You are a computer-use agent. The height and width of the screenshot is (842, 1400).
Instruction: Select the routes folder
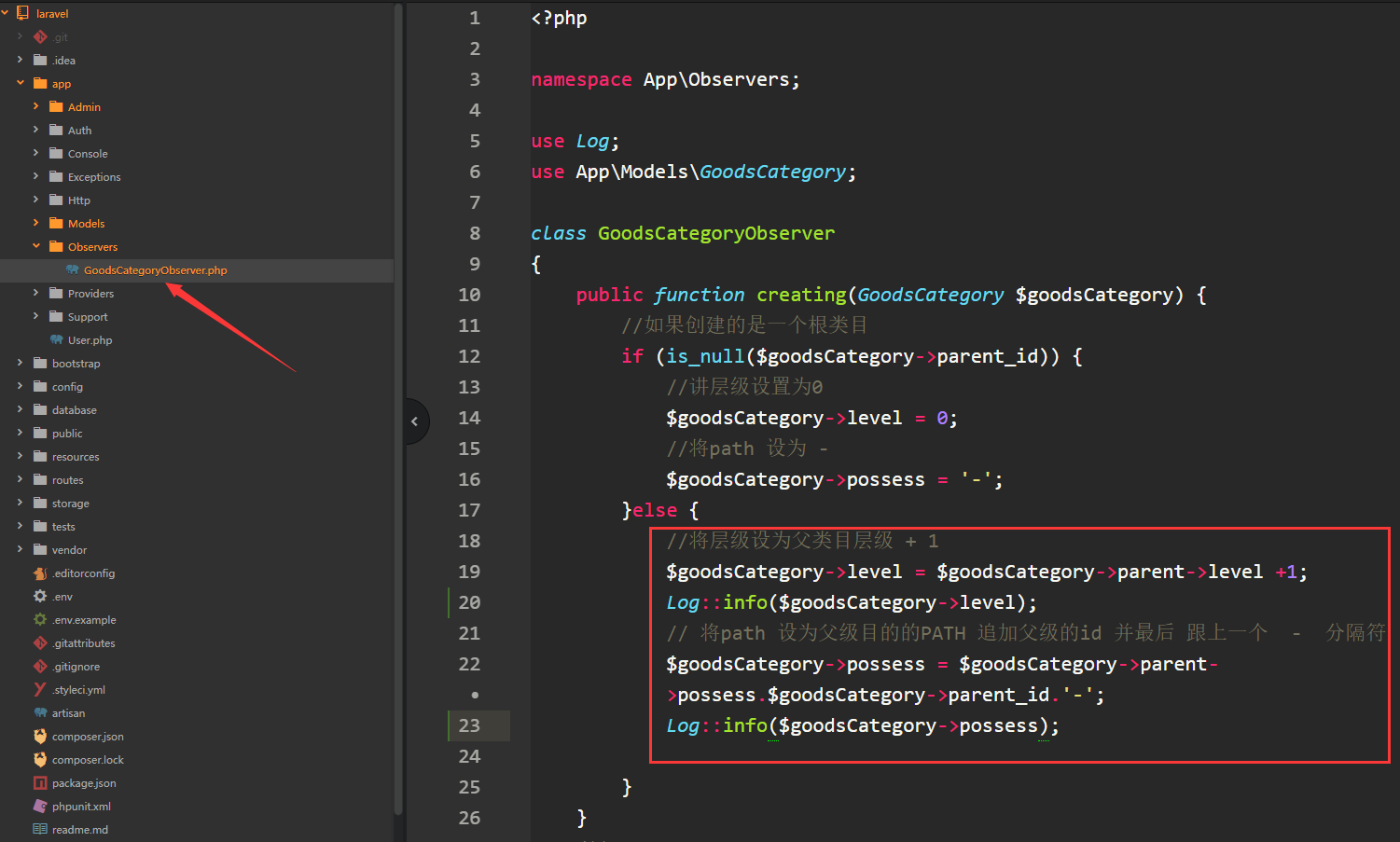68,480
